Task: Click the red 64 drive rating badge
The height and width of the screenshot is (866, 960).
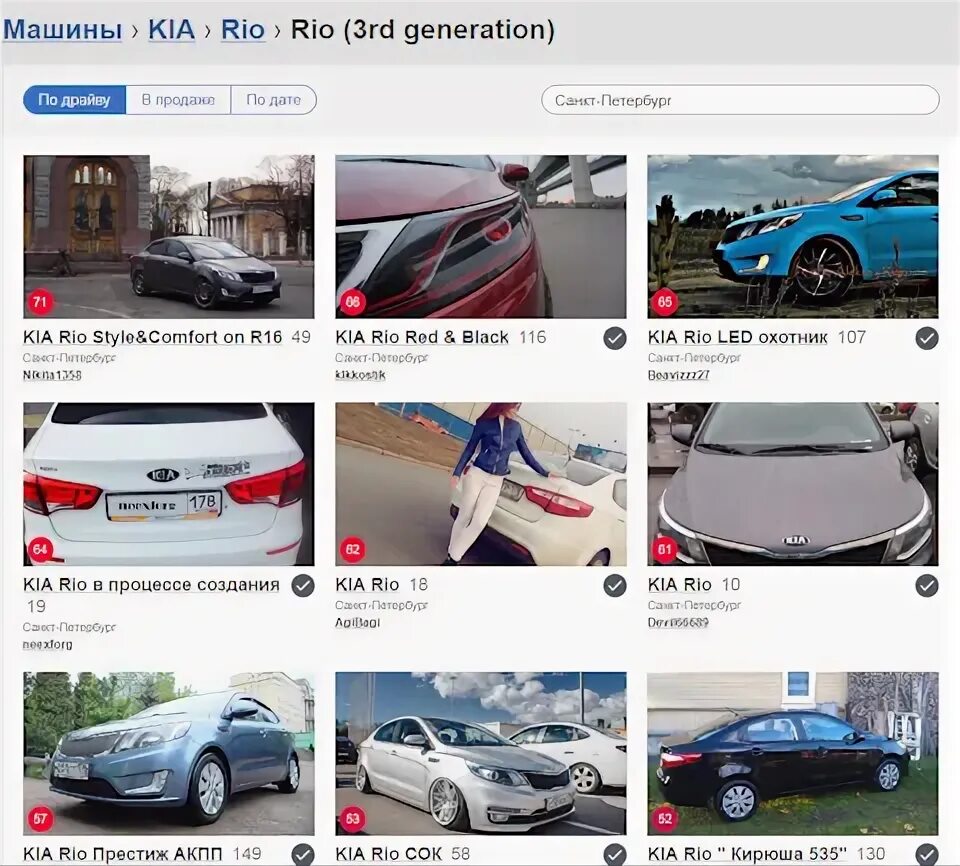Action: 40,549
